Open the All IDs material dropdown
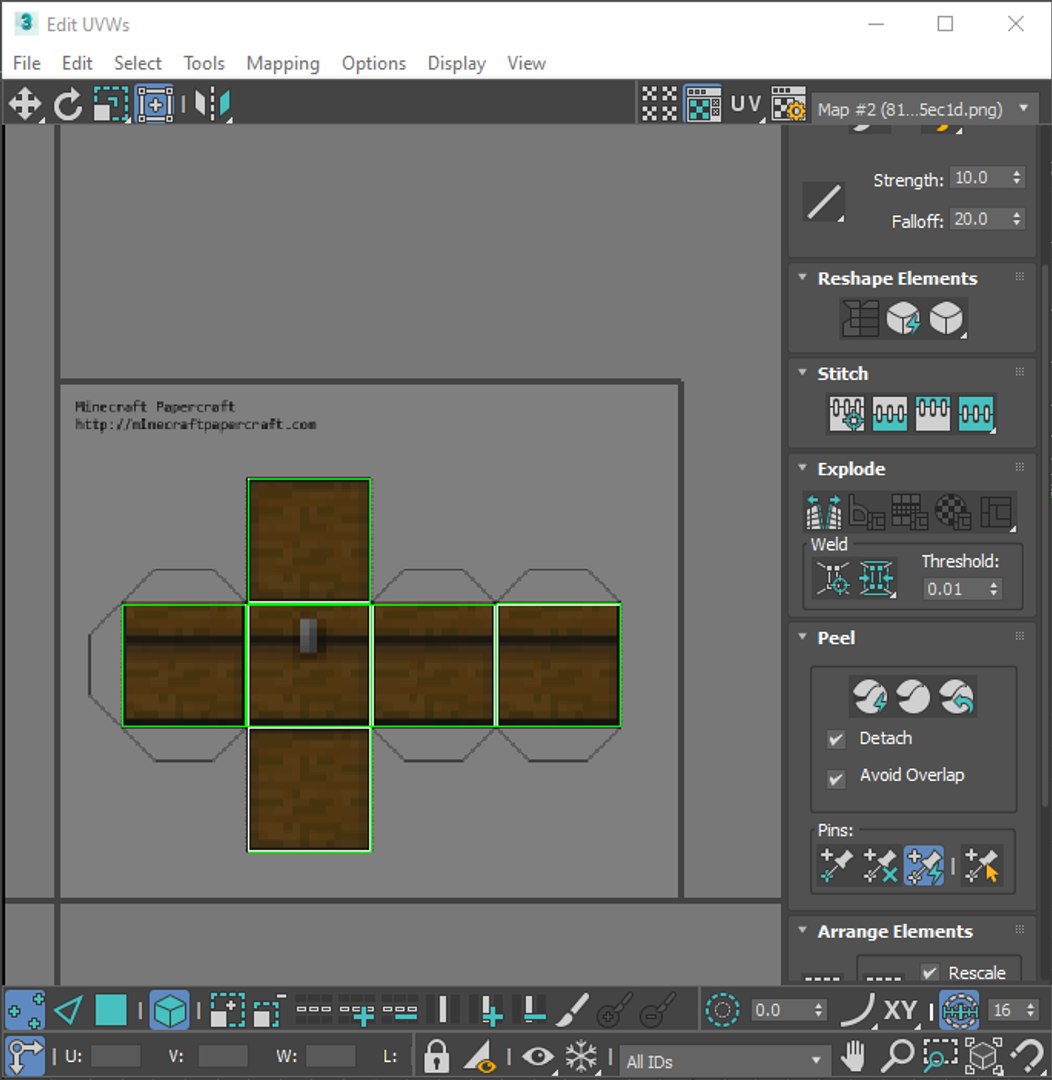The image size is (1052, 1080). coord(723,1061)
